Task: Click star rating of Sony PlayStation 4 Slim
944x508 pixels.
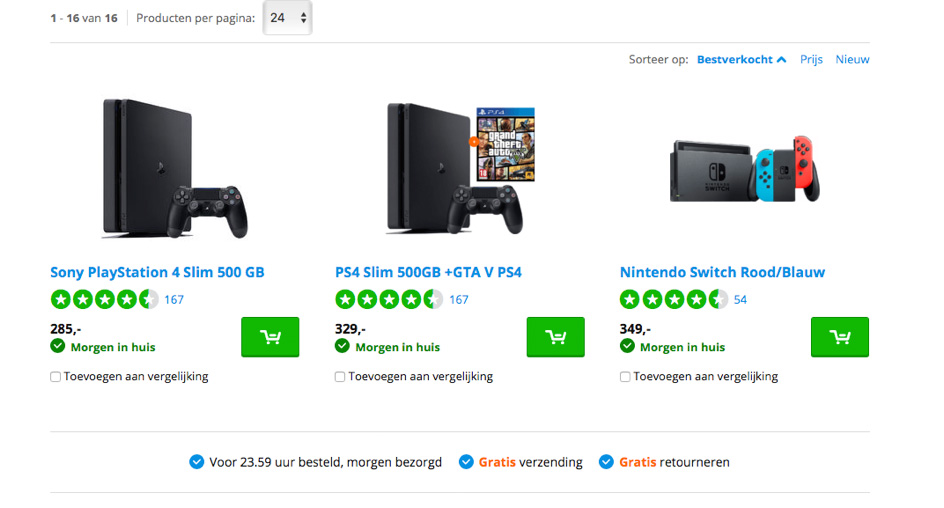Action: point(104,299)
